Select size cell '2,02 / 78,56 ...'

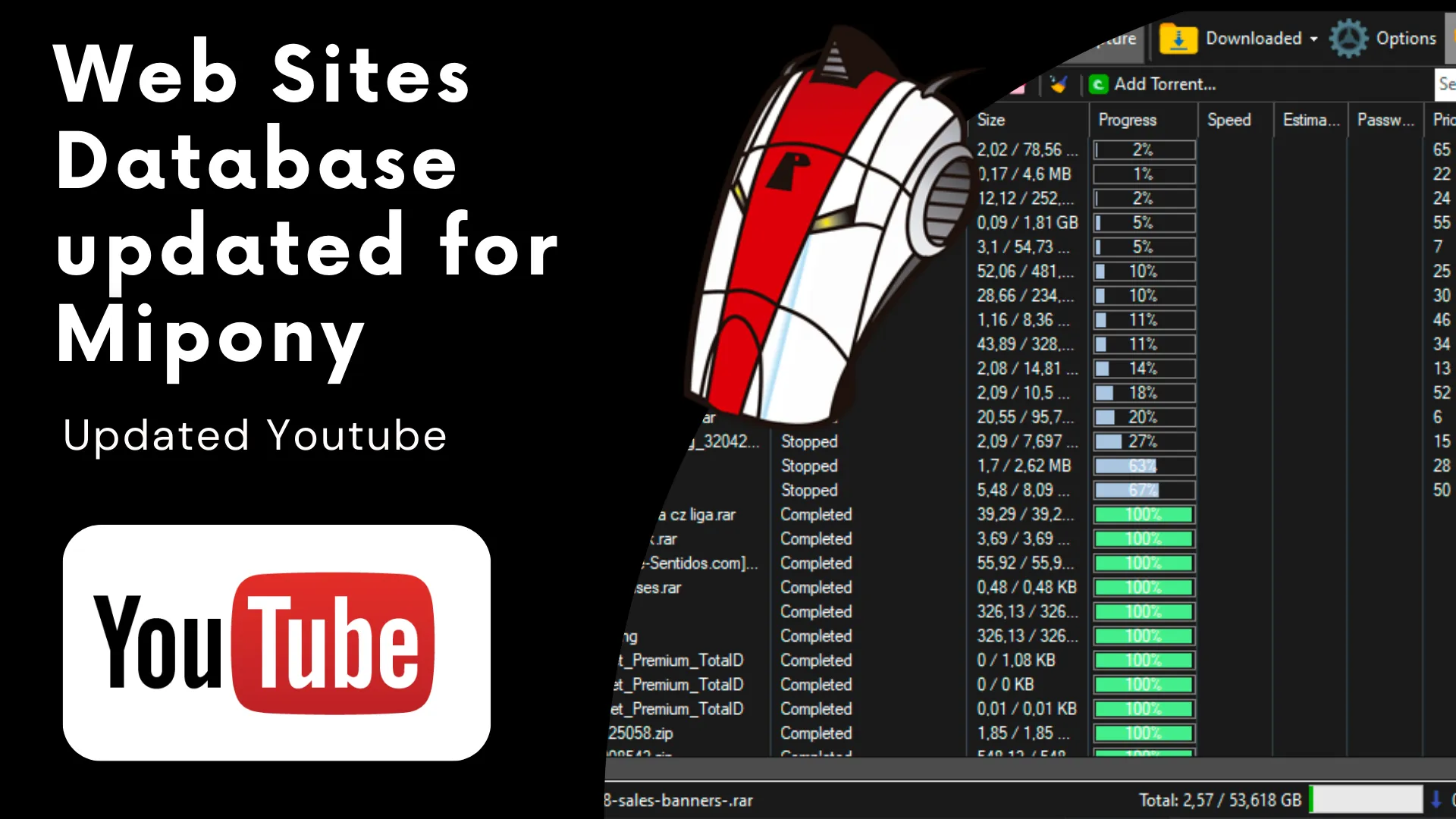click(1027, 150)
